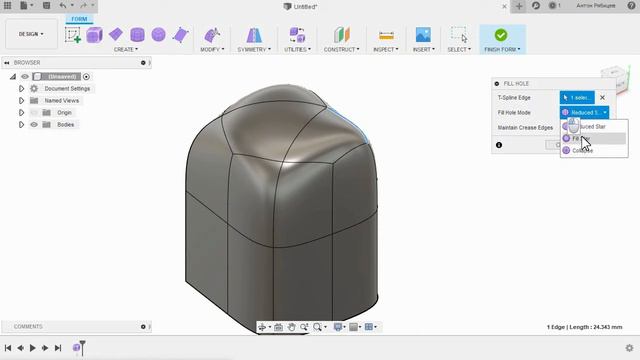Open the UTILITIES menu
The width and height of the screenshot is (640, 360).
point(298,49)
